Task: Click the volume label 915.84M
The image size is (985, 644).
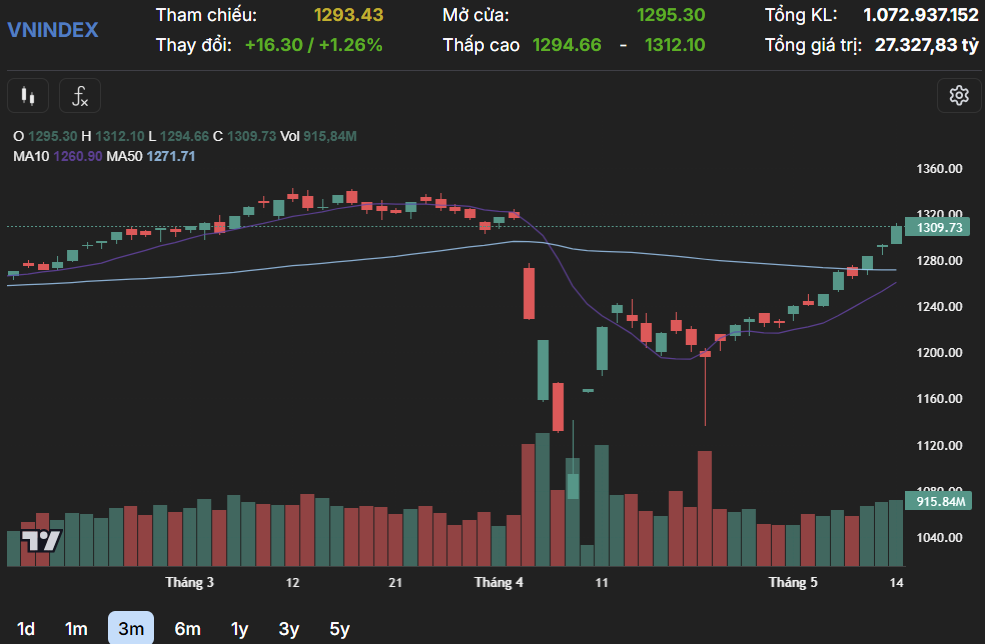Action: point(938,501)
